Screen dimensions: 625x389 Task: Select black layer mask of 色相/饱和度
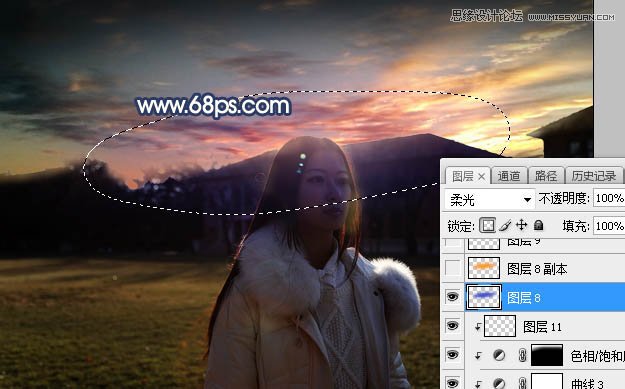(547, 355)
